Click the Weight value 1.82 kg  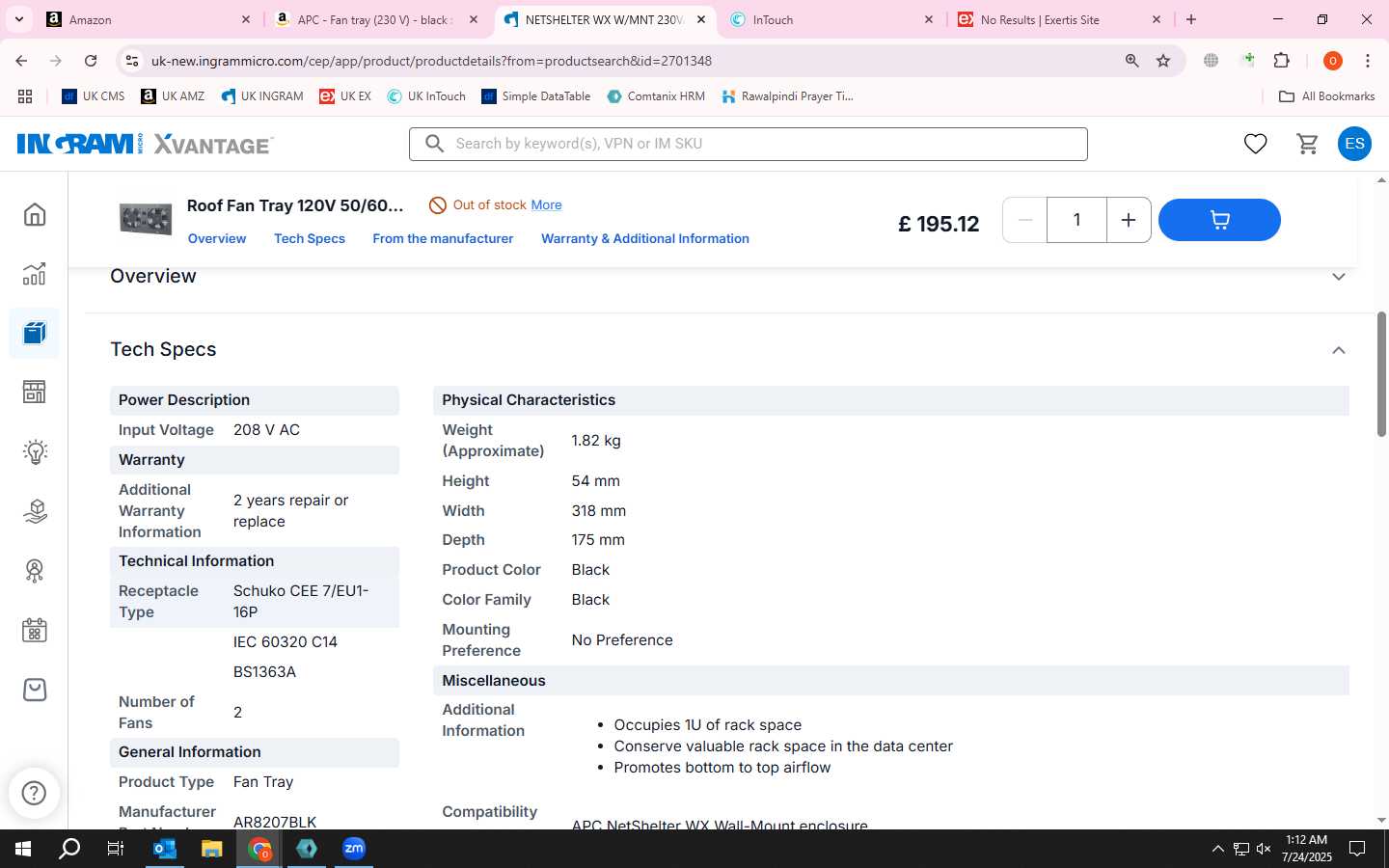pos(596,441)
